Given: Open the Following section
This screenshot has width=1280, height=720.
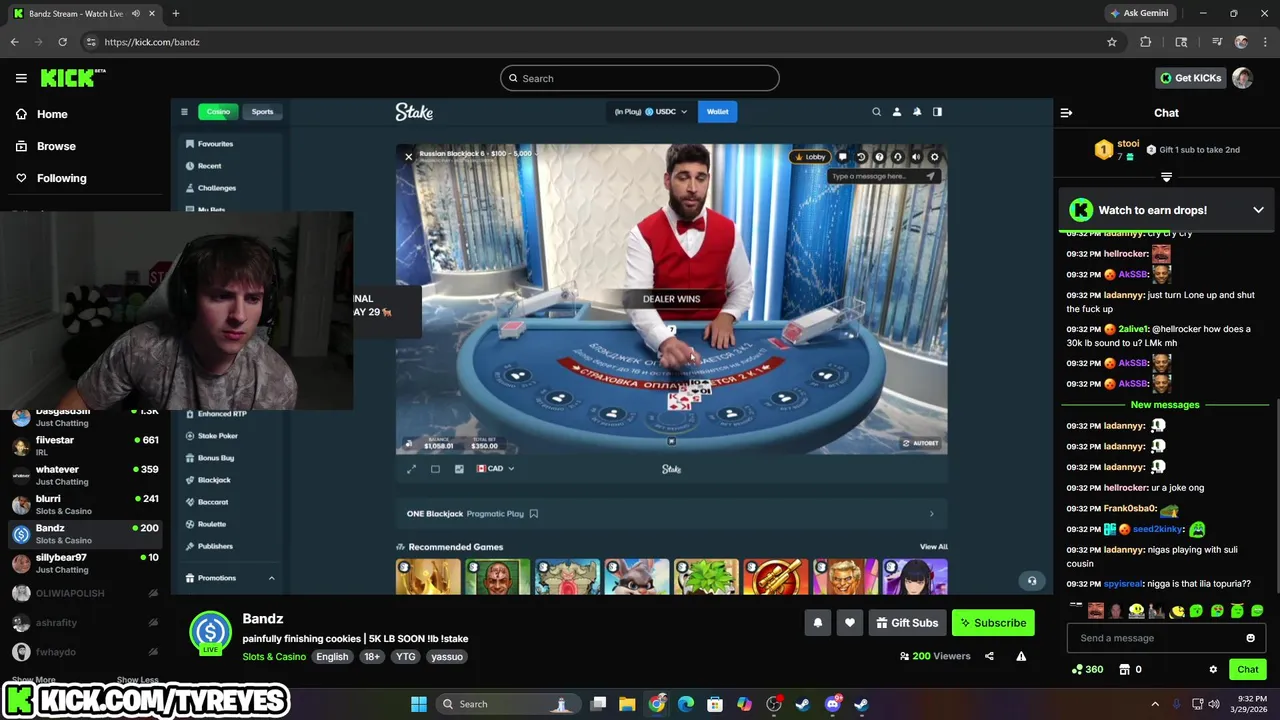Looking at the screenshot, I should click(x=51, y=178).
